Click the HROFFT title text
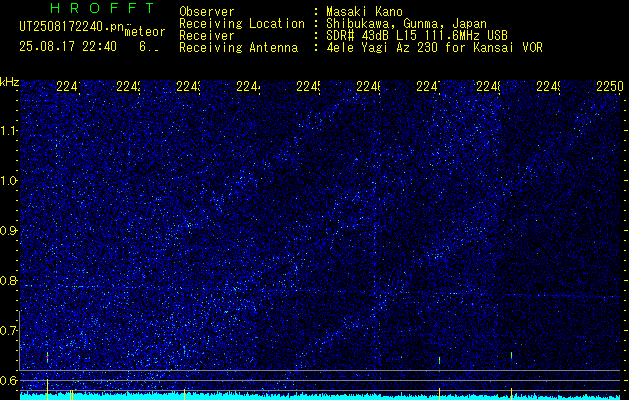629x400 pixels. (102, 8)
